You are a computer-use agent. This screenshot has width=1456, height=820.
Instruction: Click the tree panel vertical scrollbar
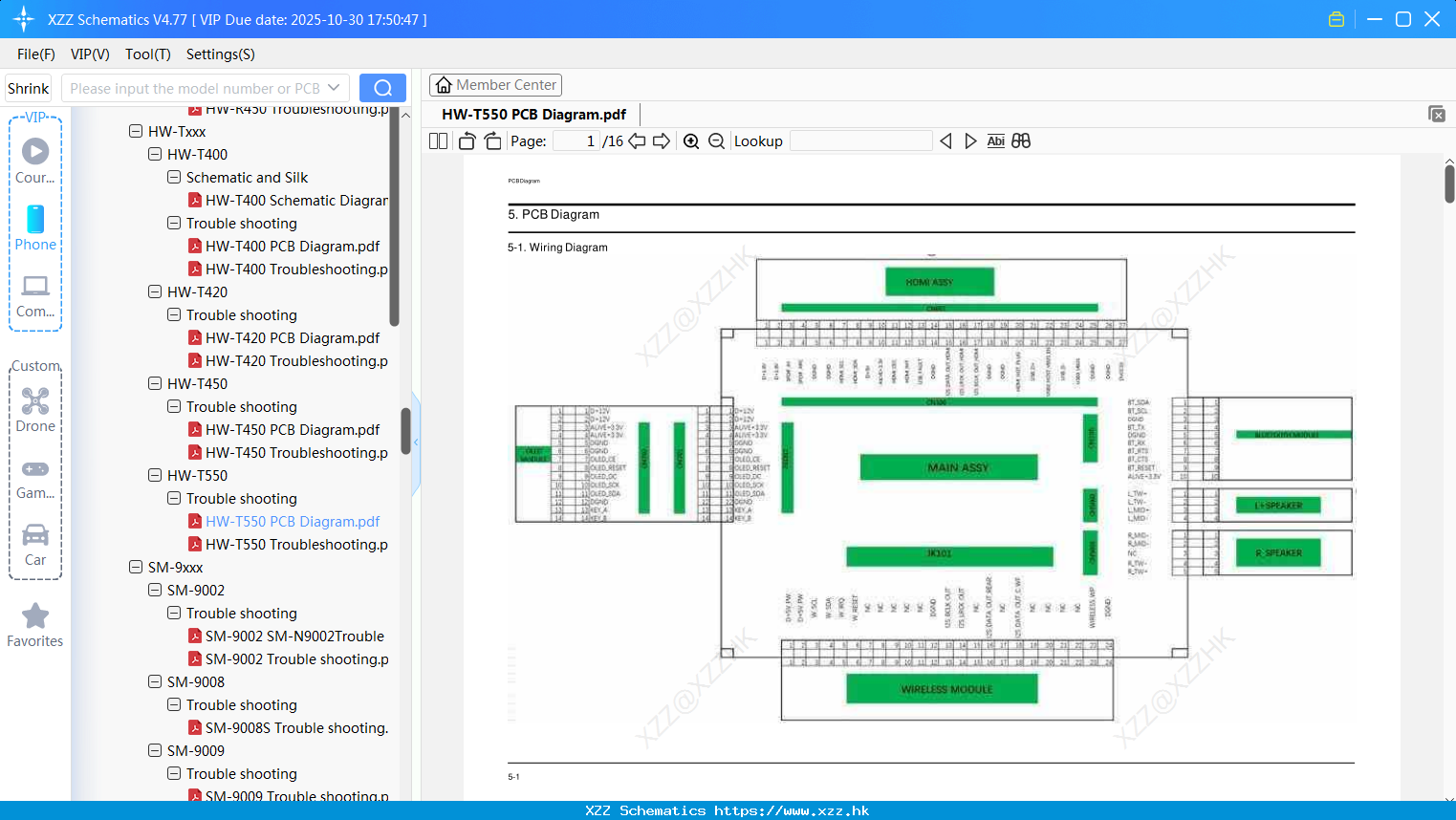[x=405, y=430]
